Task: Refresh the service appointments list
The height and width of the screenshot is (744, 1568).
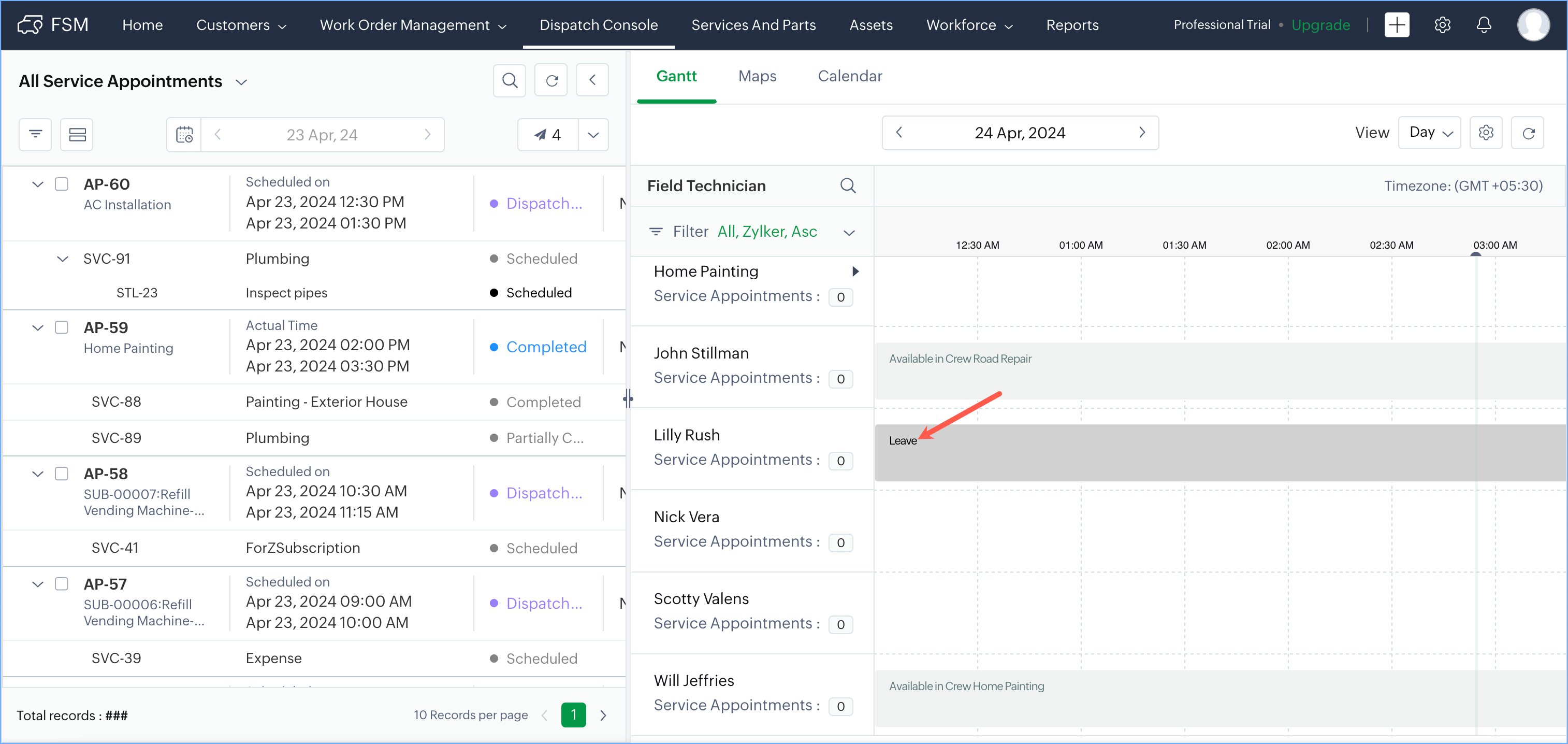Action: pyautogui.click(x=551, y=80)
